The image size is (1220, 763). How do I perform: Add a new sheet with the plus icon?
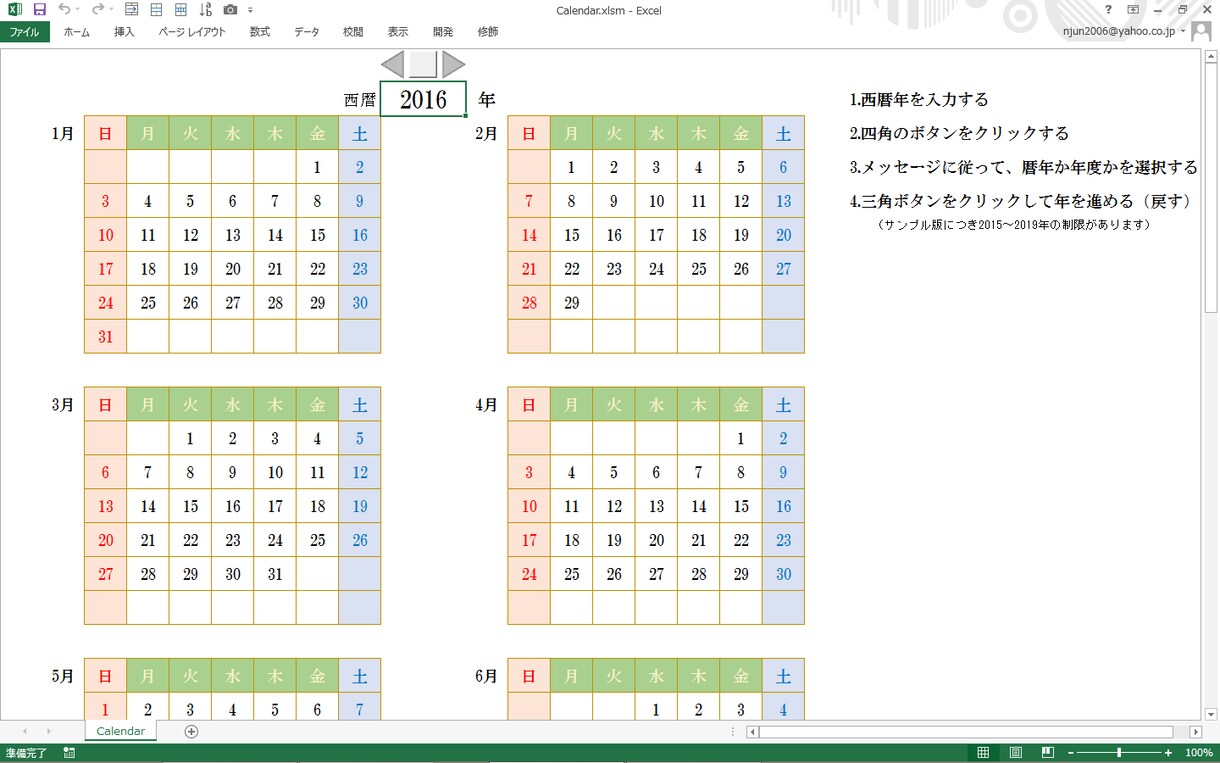coord(191,731)
